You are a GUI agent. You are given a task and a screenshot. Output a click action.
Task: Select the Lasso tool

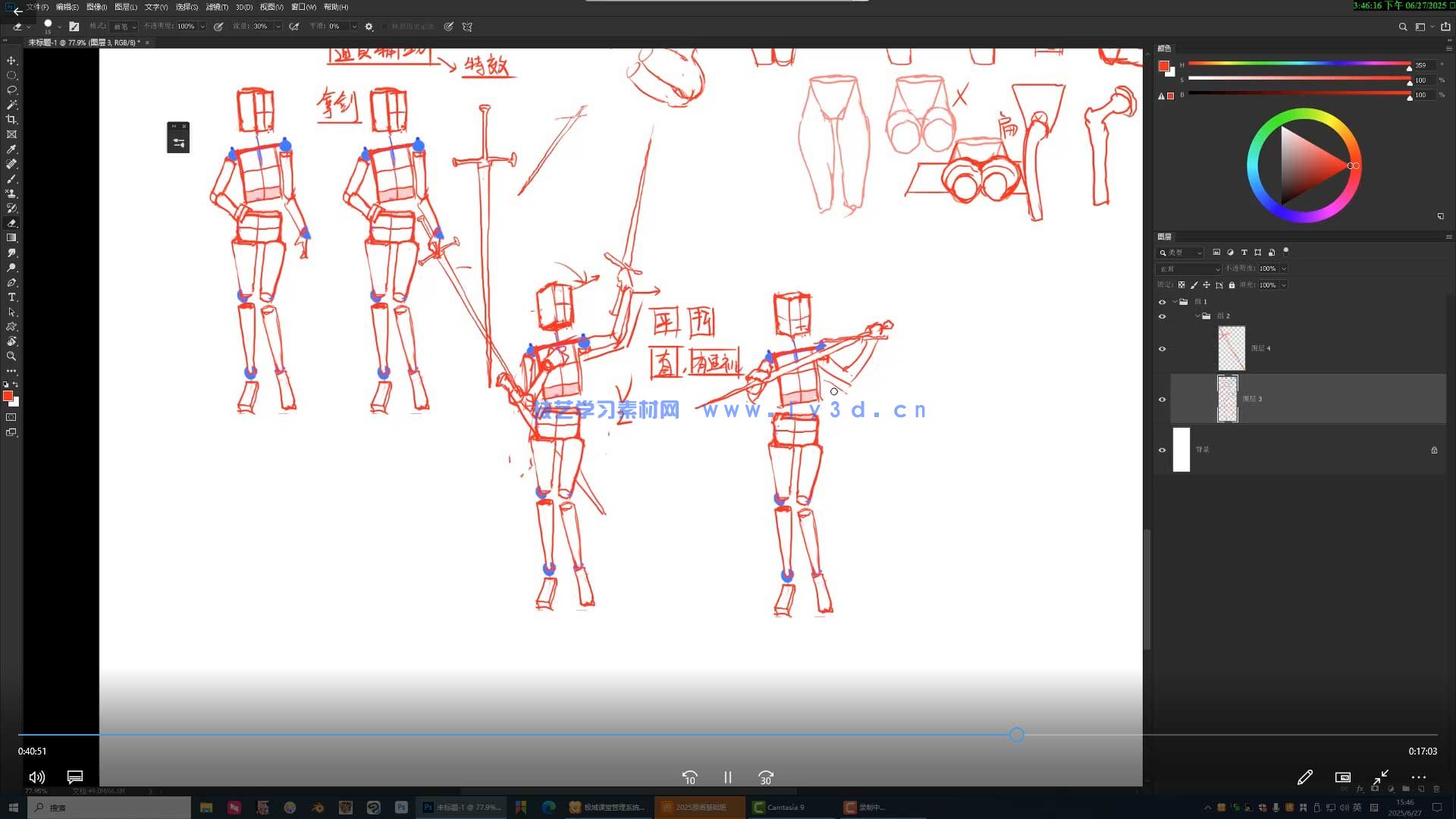[11, 90]
